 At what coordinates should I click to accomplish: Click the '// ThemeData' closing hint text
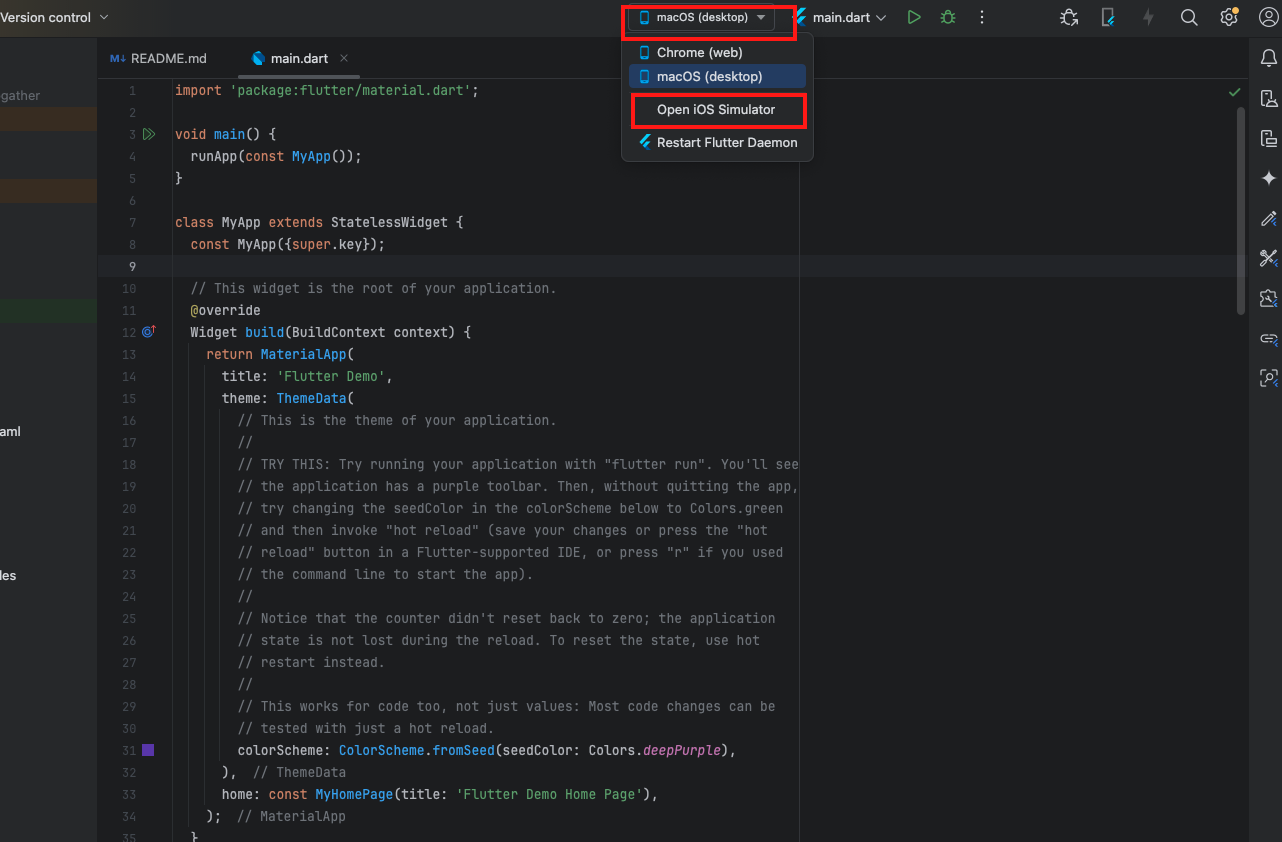click(299, 772)
